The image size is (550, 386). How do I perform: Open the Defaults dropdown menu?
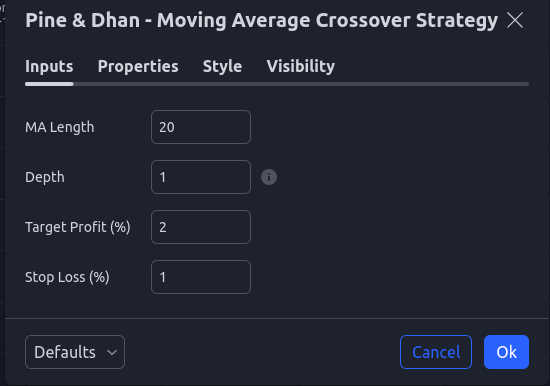75,352
